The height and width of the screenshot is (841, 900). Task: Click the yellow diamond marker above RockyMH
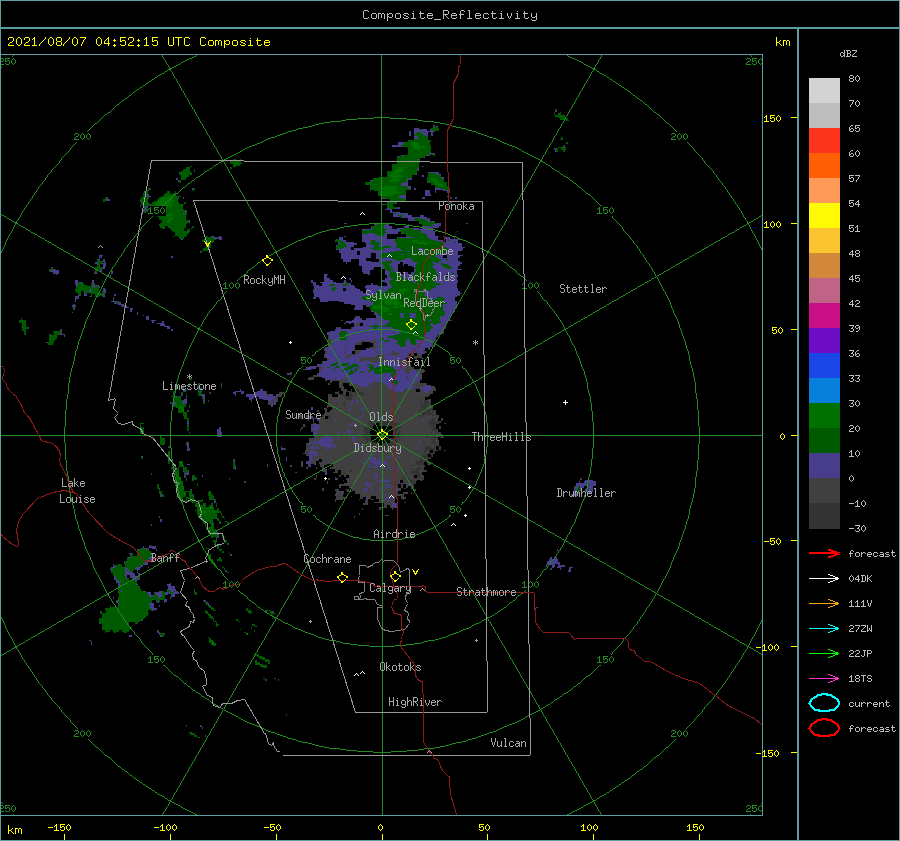[267, 261]
